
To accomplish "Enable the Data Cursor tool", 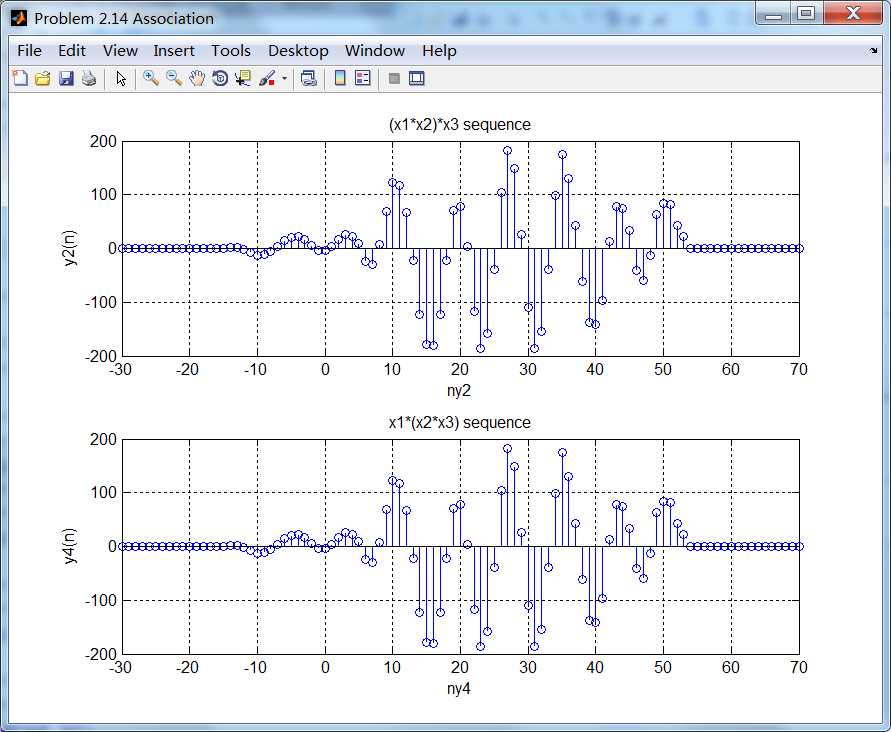I will [x=243, y=78].
